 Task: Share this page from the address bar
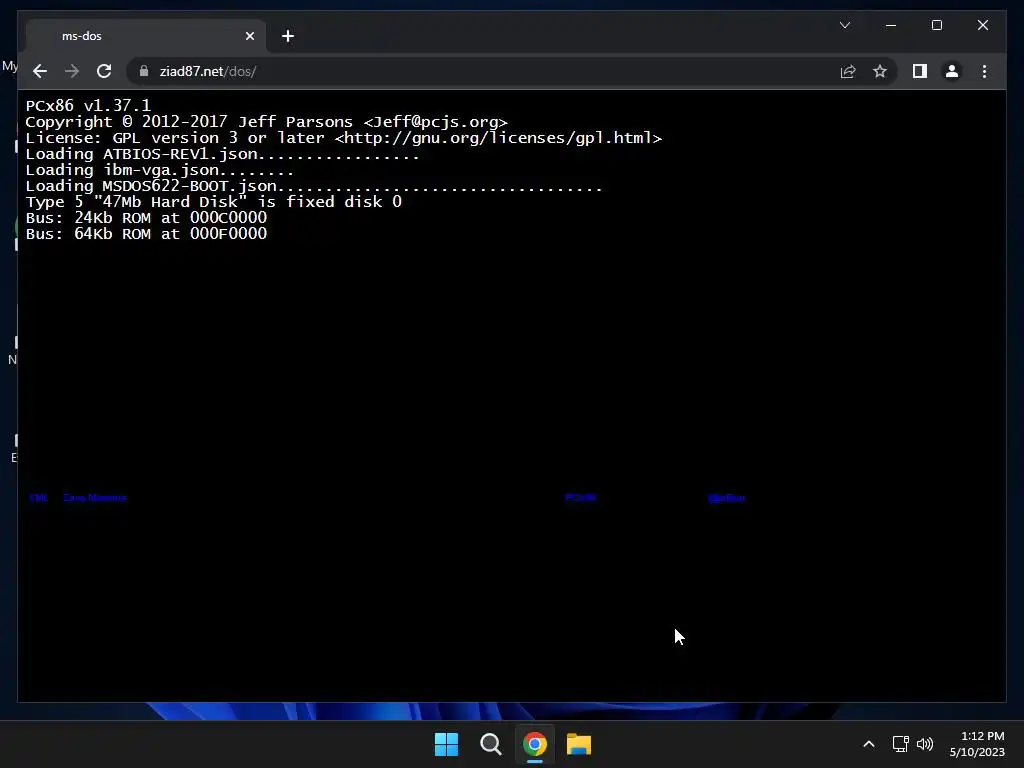(x=848, y=71)
